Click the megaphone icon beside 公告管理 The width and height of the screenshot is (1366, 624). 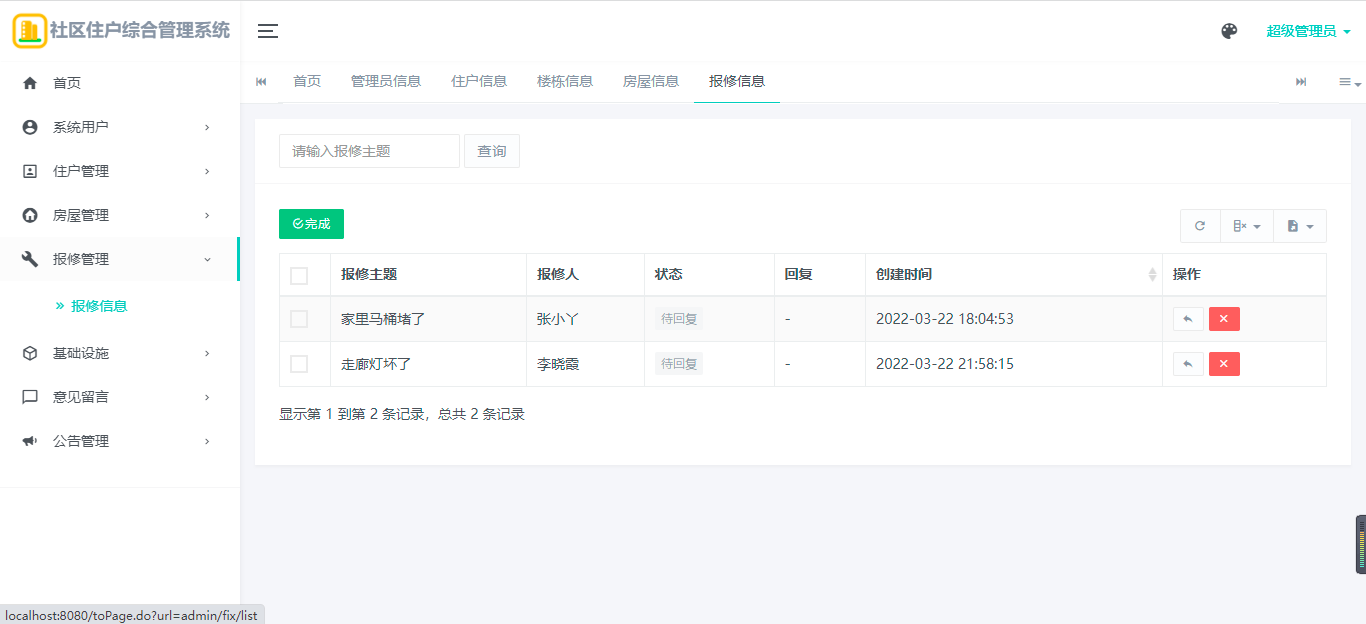point(30,441)
